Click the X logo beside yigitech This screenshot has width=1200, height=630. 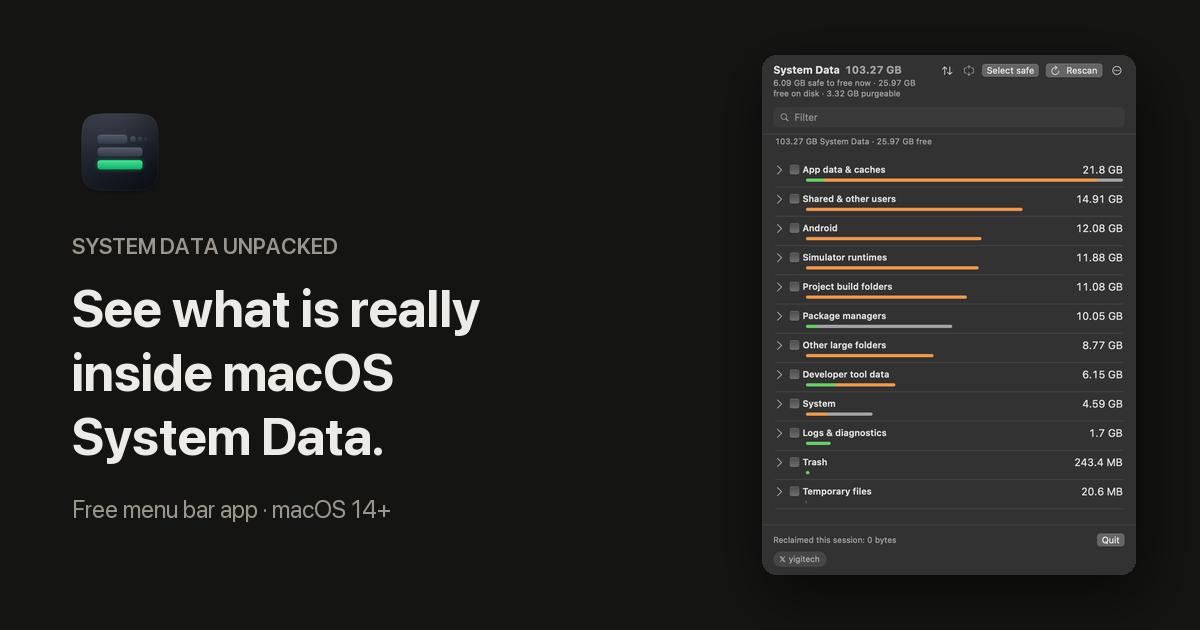782,559
